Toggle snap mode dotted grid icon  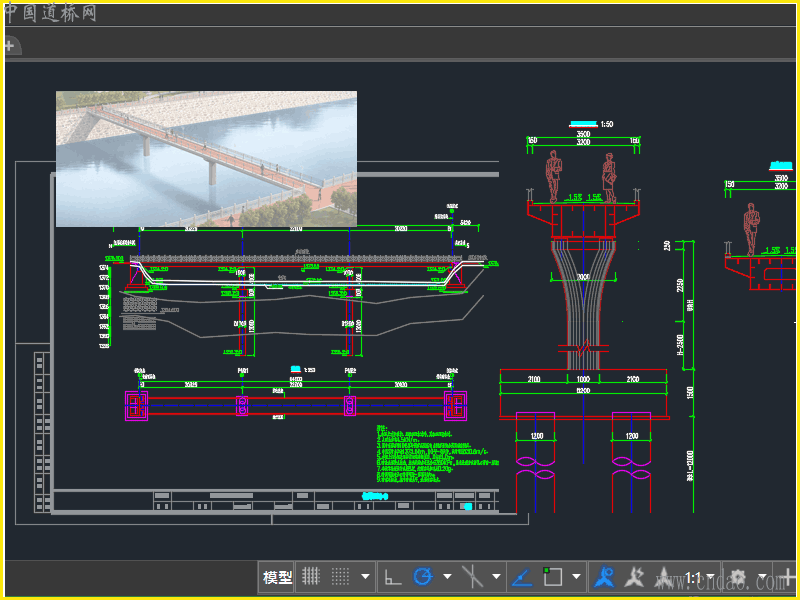(x=340, y=577)
